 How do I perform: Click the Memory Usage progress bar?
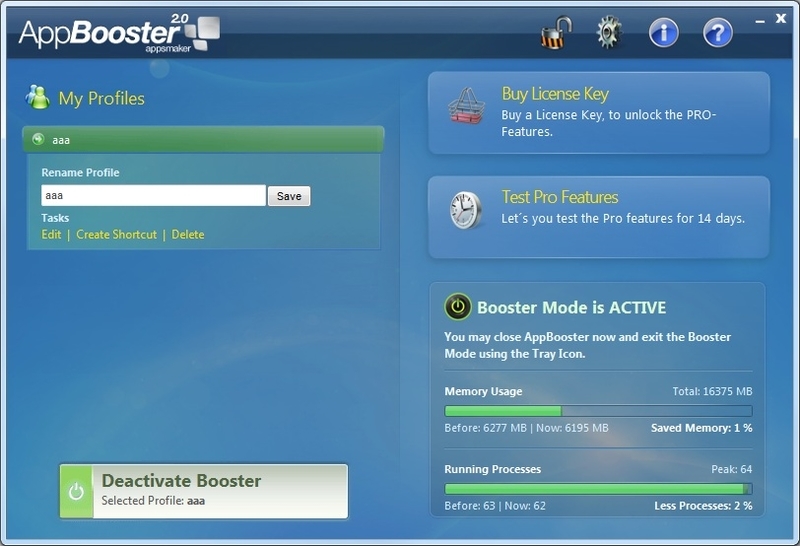(598, 411)
